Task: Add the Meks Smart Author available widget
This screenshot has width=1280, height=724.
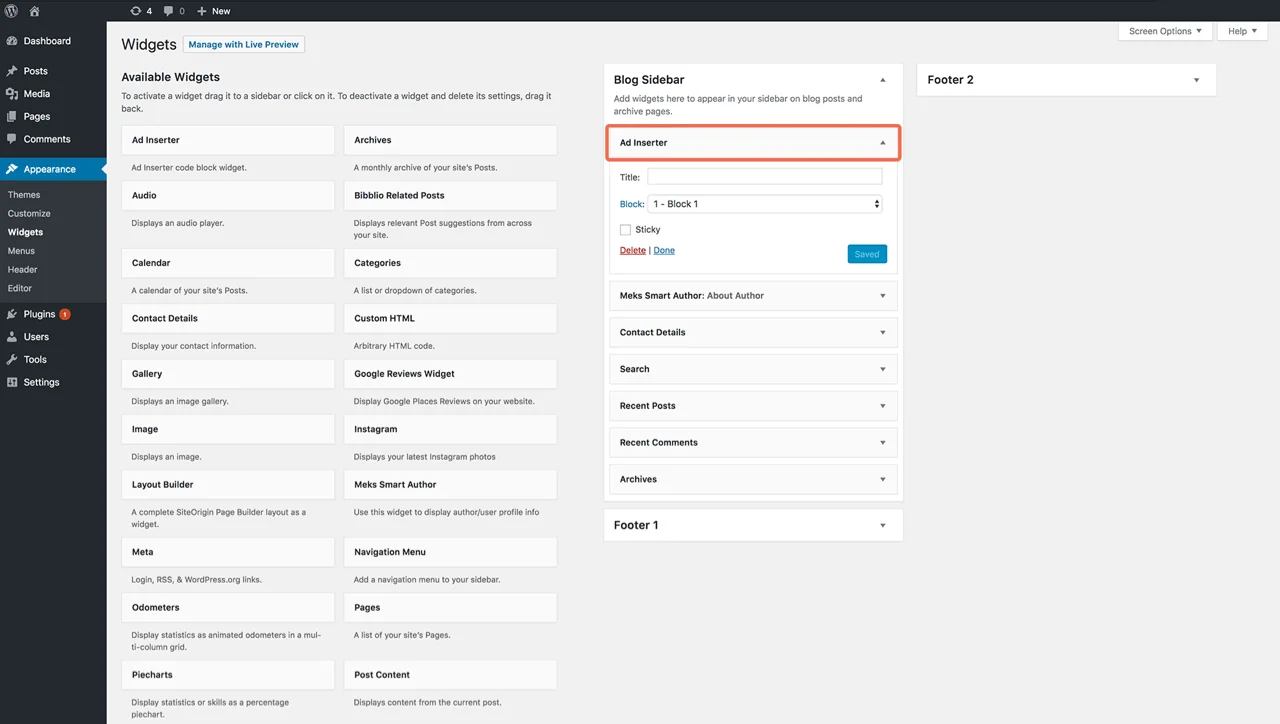Action: point(450,485)
